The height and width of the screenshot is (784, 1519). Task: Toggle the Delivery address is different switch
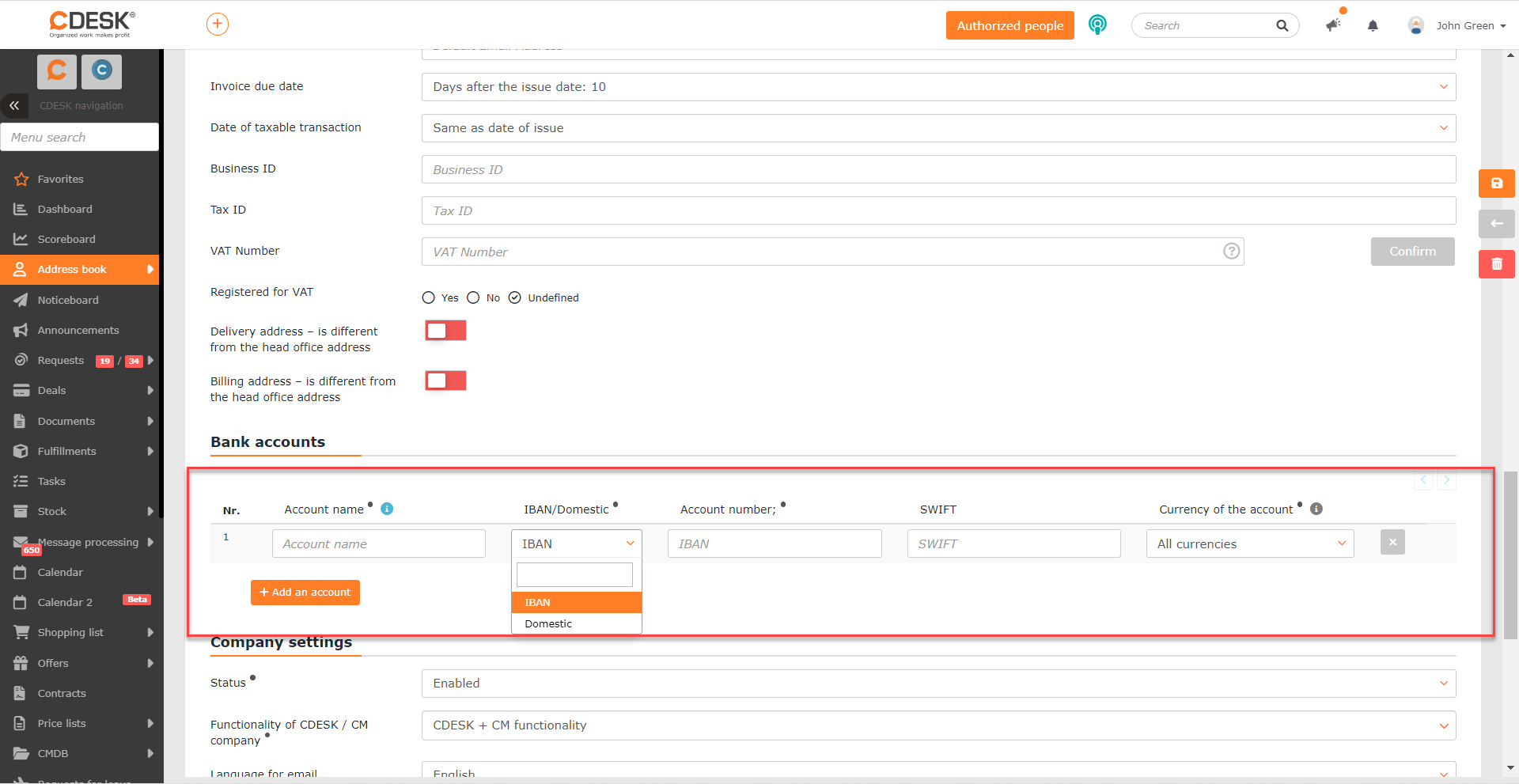pos(445,331)
